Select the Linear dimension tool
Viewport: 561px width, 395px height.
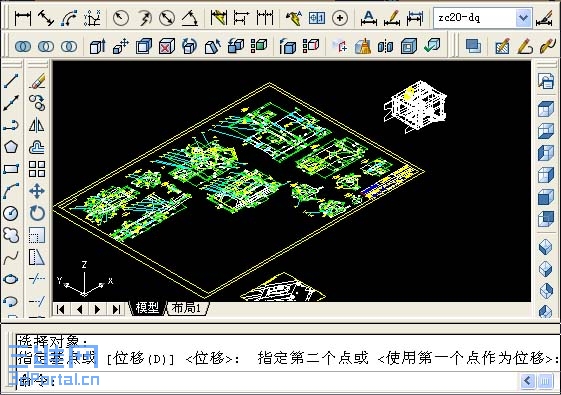tap(23, 18)
